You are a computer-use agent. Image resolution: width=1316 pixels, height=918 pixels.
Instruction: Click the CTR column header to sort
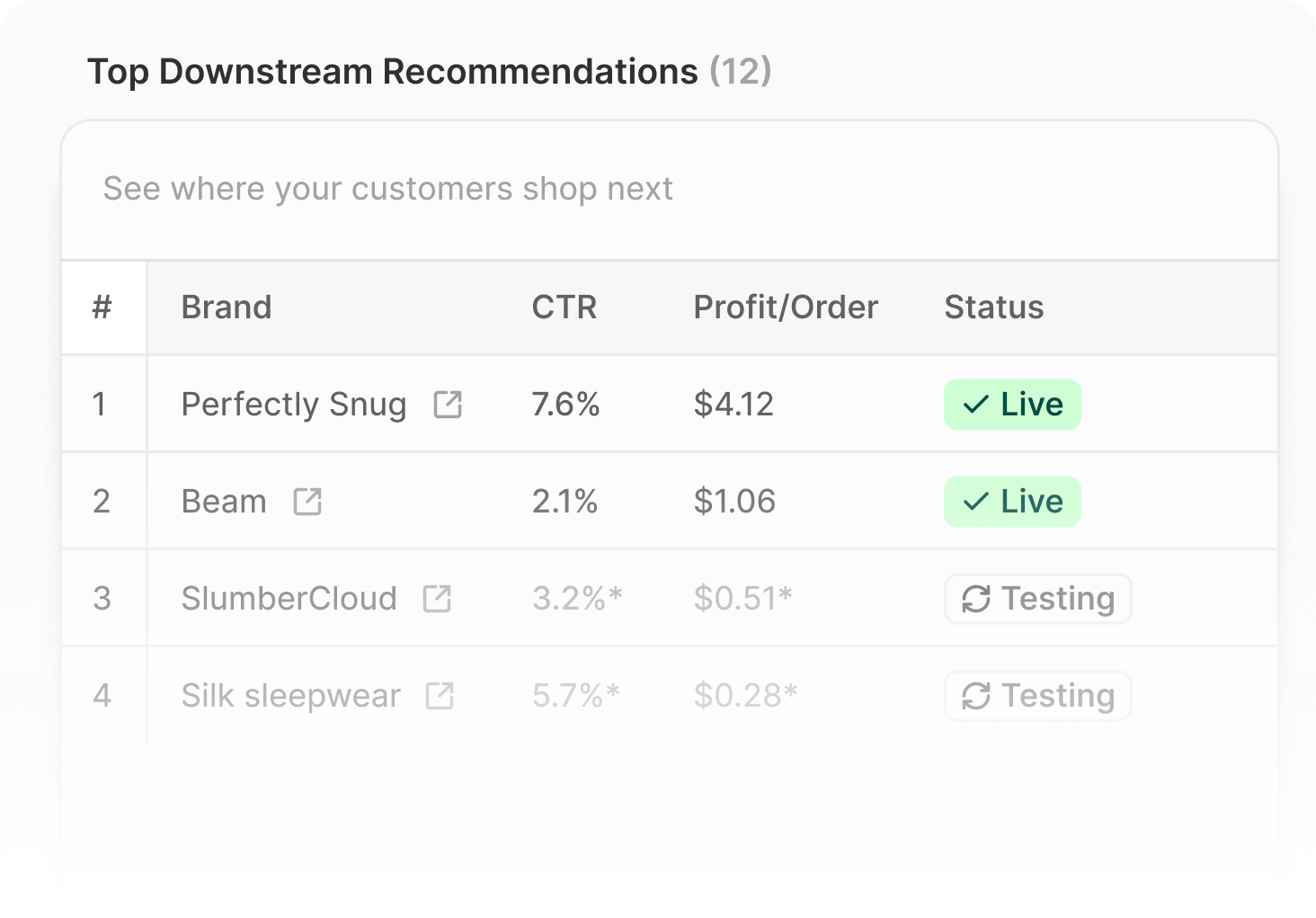coord(565,307)
